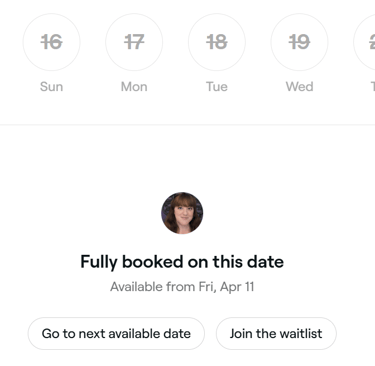Go to next available date
The image size is (375, 366).
click(x=116, y=333)
